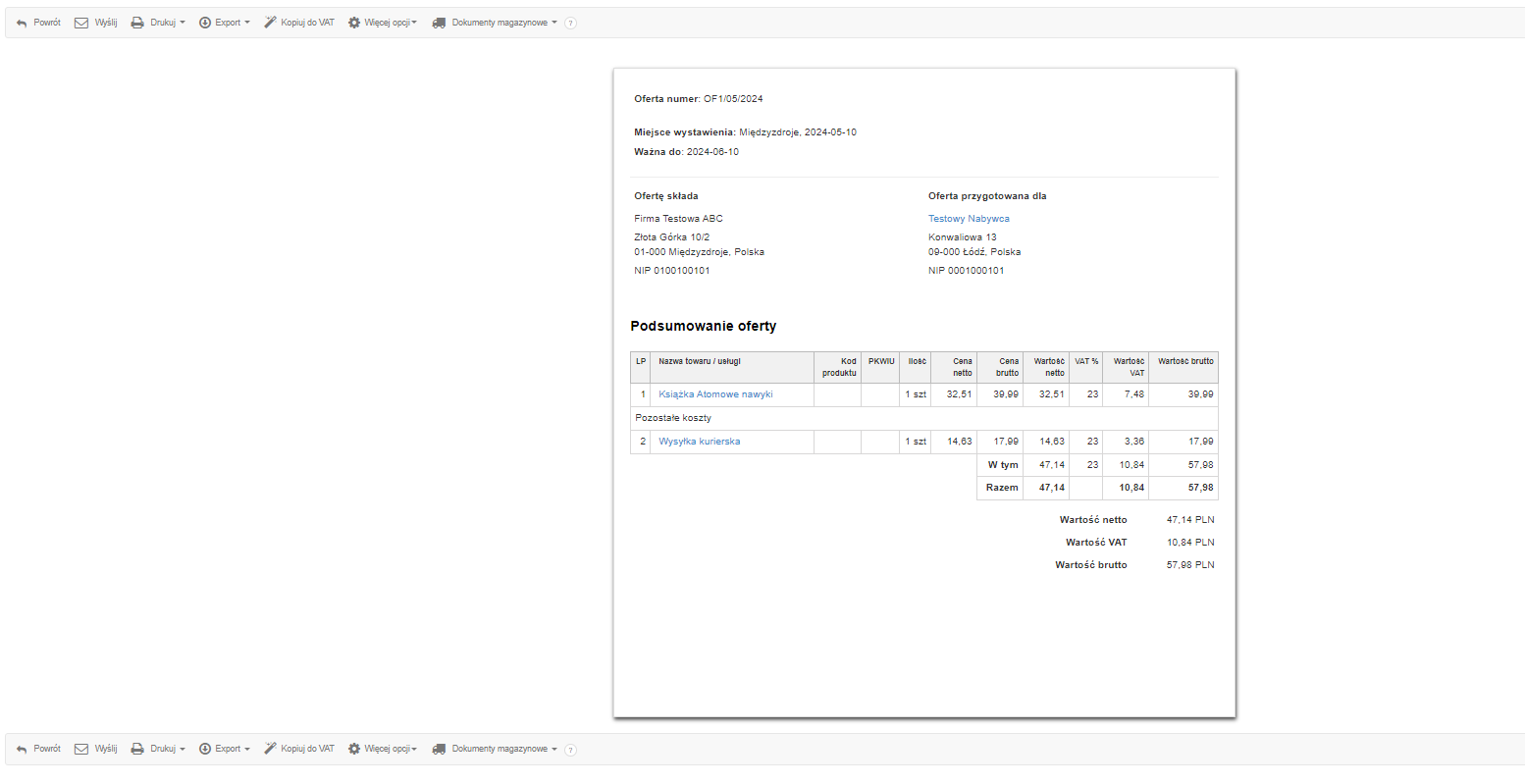Go back using Powrót in bottom toolbar
The height and width of the screenshot is (784, 1525).
click(x=38, y=749)
